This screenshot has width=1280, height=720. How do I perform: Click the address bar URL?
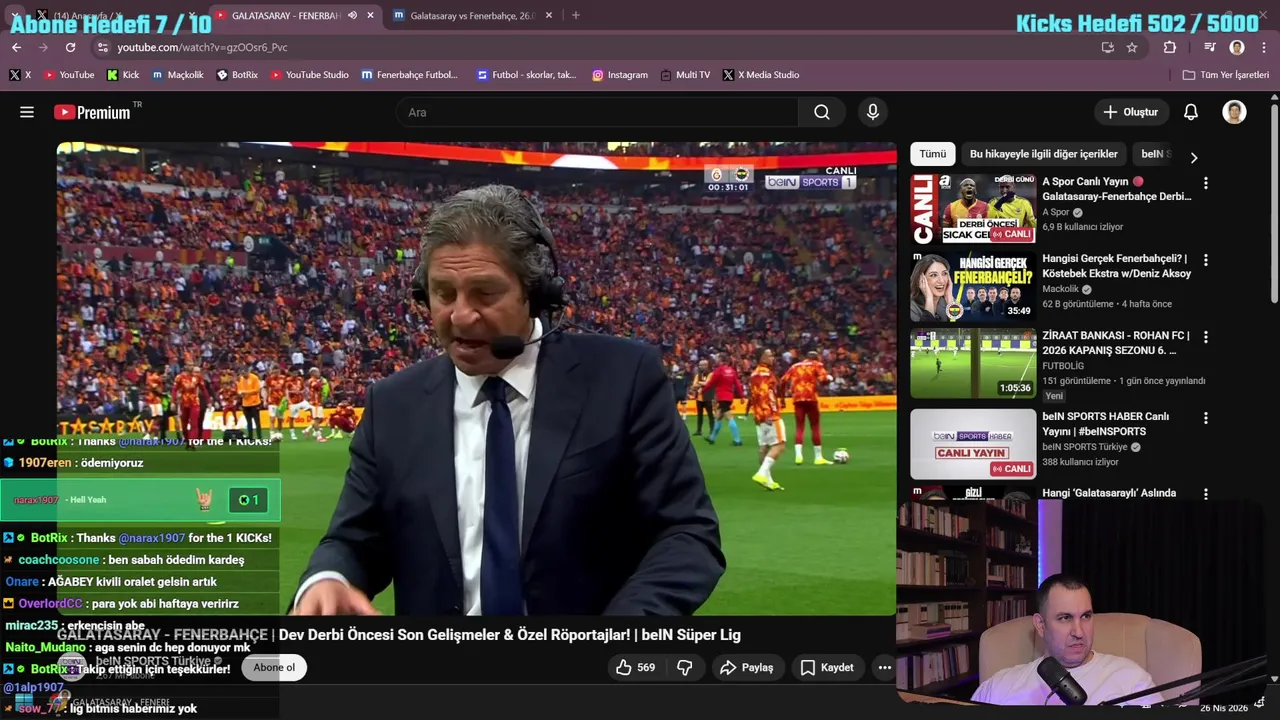pyautogui.click(x=202, y=47)
